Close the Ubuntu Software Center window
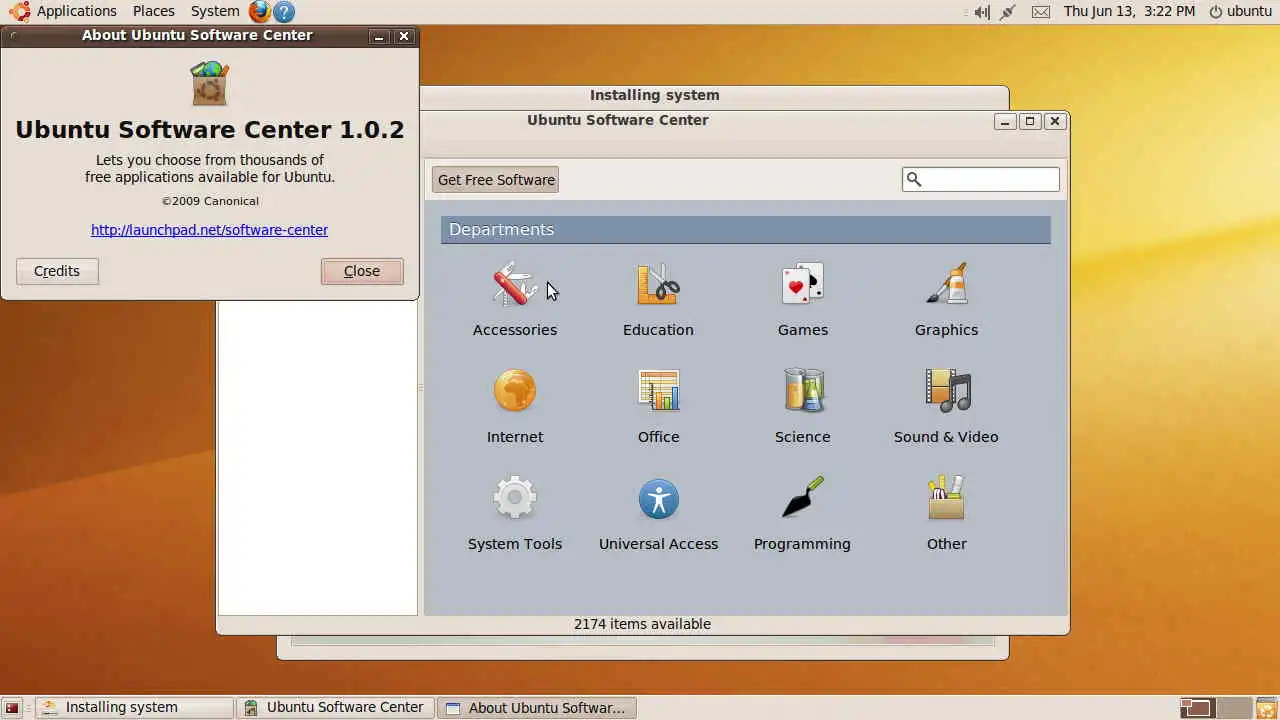The width and height of the screenshot is (1280, 720). click(1055, 121)
